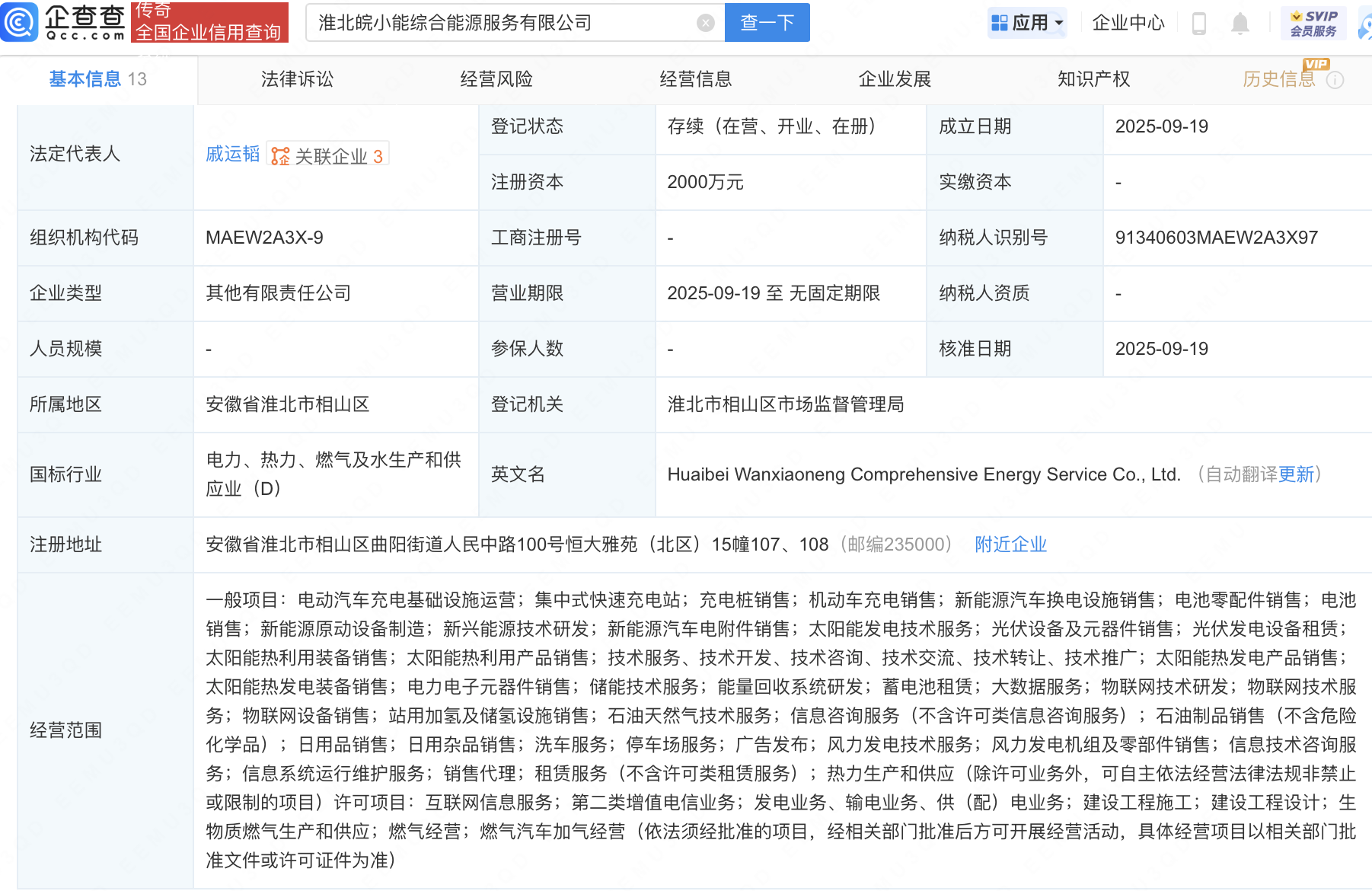
Task: Open legal representative 戚运韬 link
Action: (232, 154)
